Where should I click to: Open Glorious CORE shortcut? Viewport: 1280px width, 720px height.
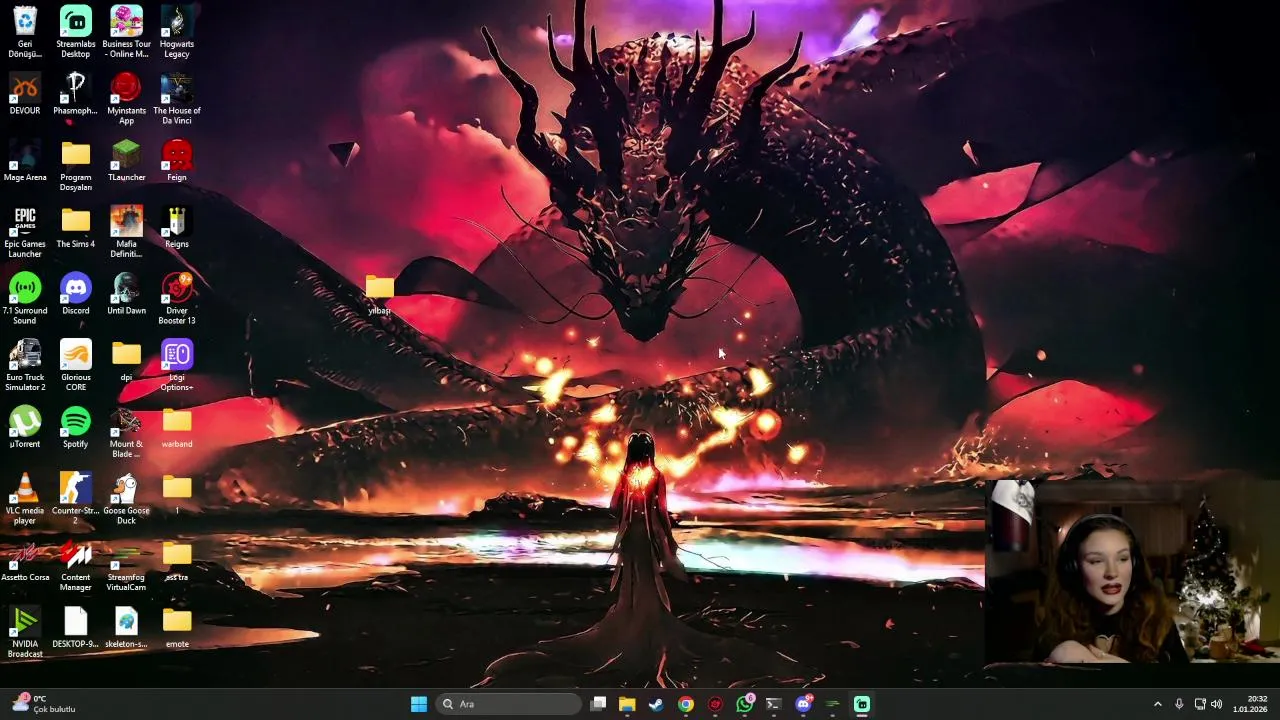point(76,366)
